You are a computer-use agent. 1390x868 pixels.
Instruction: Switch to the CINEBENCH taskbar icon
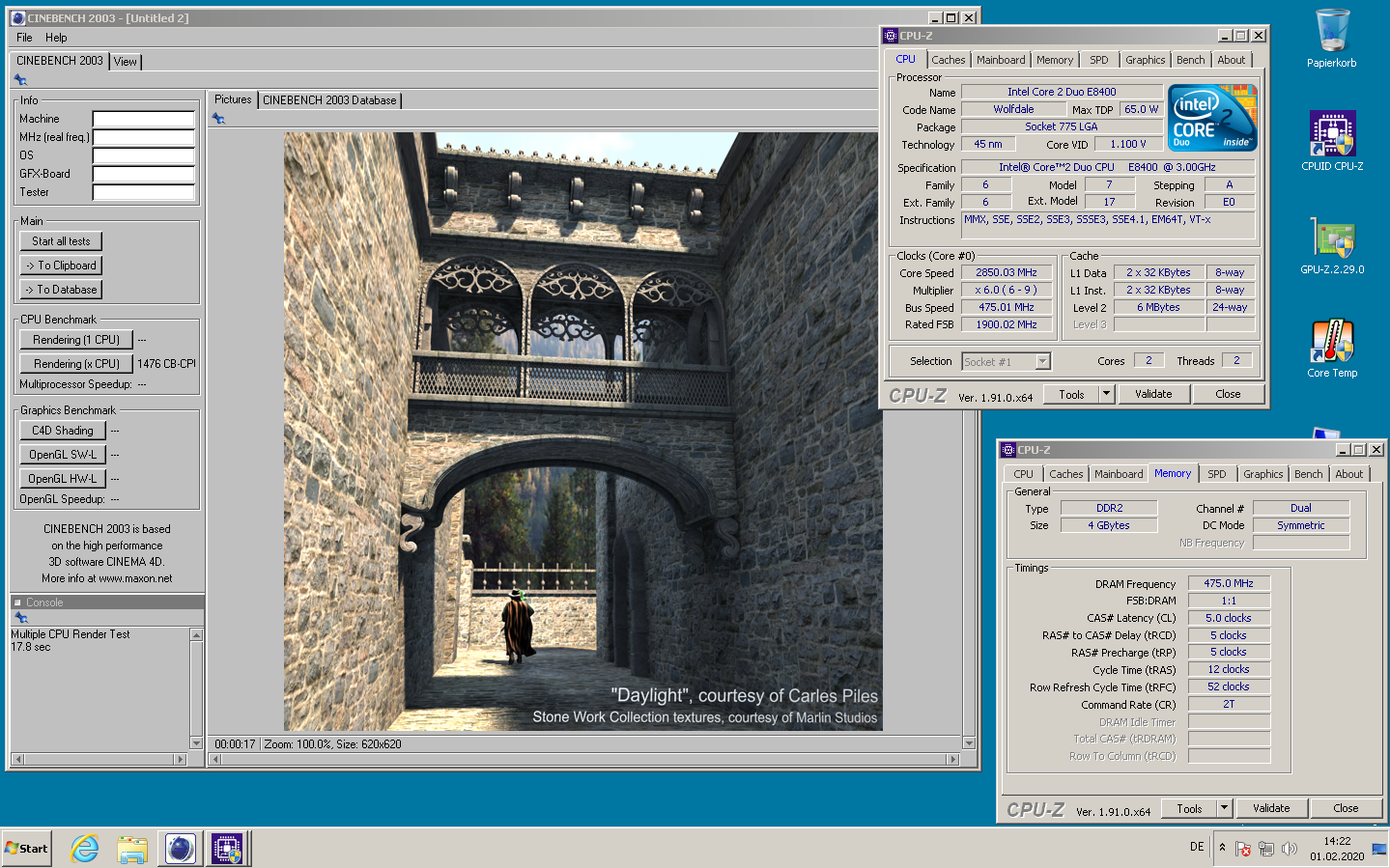tap(181, 849)
